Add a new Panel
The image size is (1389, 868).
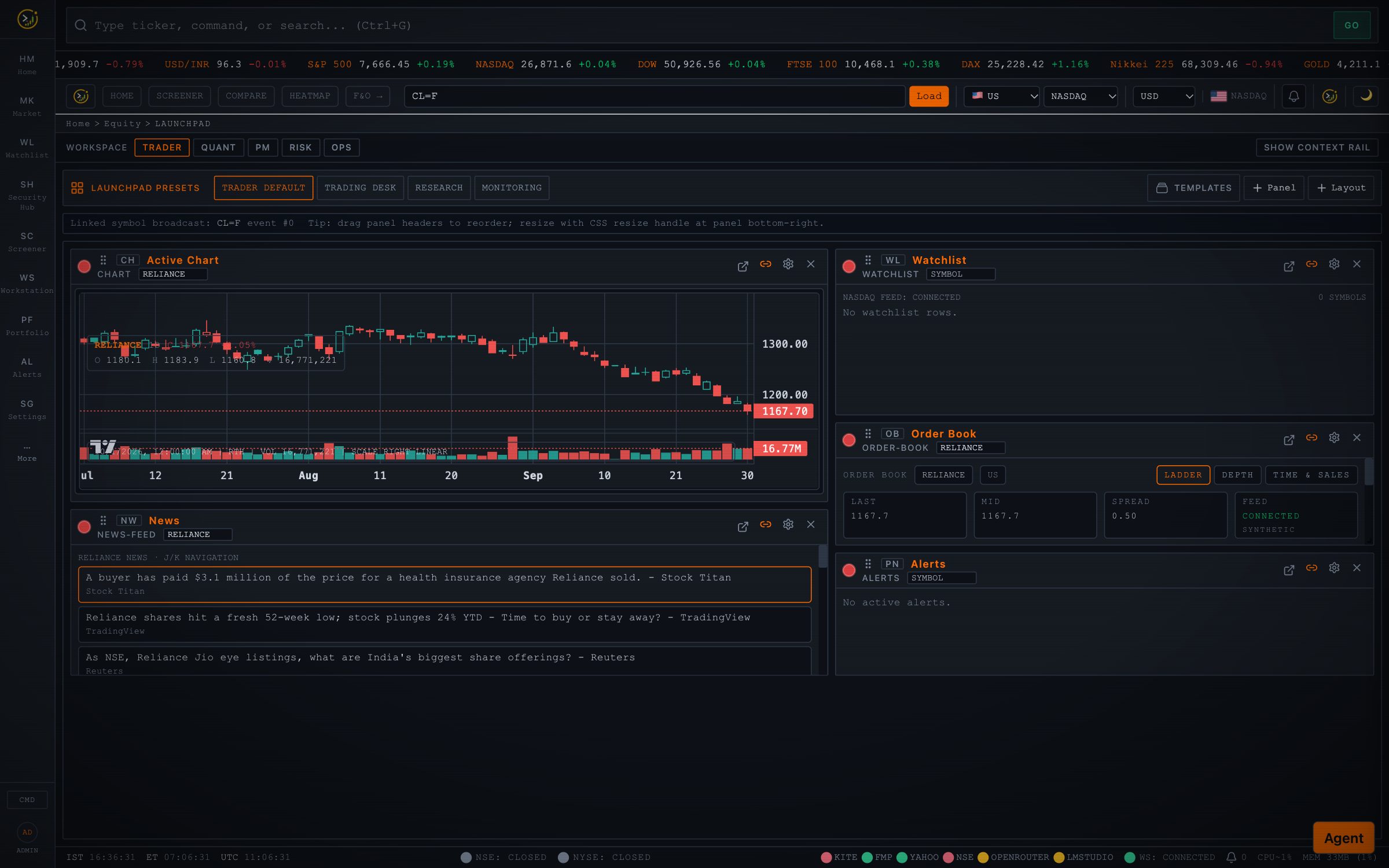click(x=1274, y=188)
